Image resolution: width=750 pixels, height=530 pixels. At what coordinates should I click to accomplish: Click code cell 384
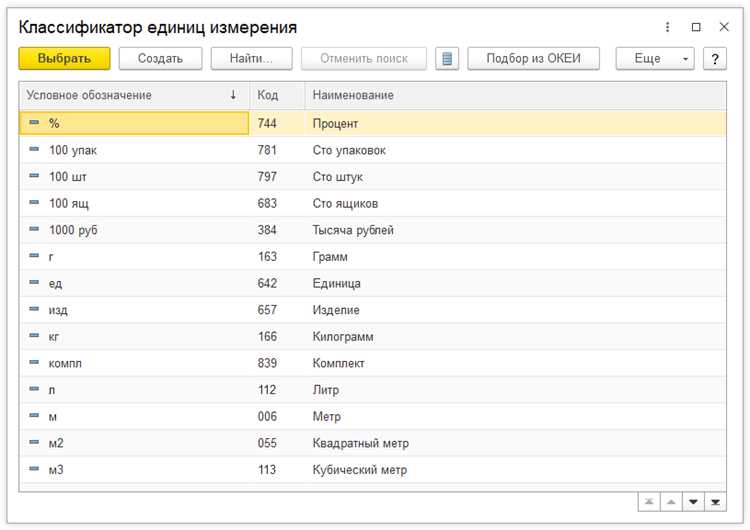(277, 230)
